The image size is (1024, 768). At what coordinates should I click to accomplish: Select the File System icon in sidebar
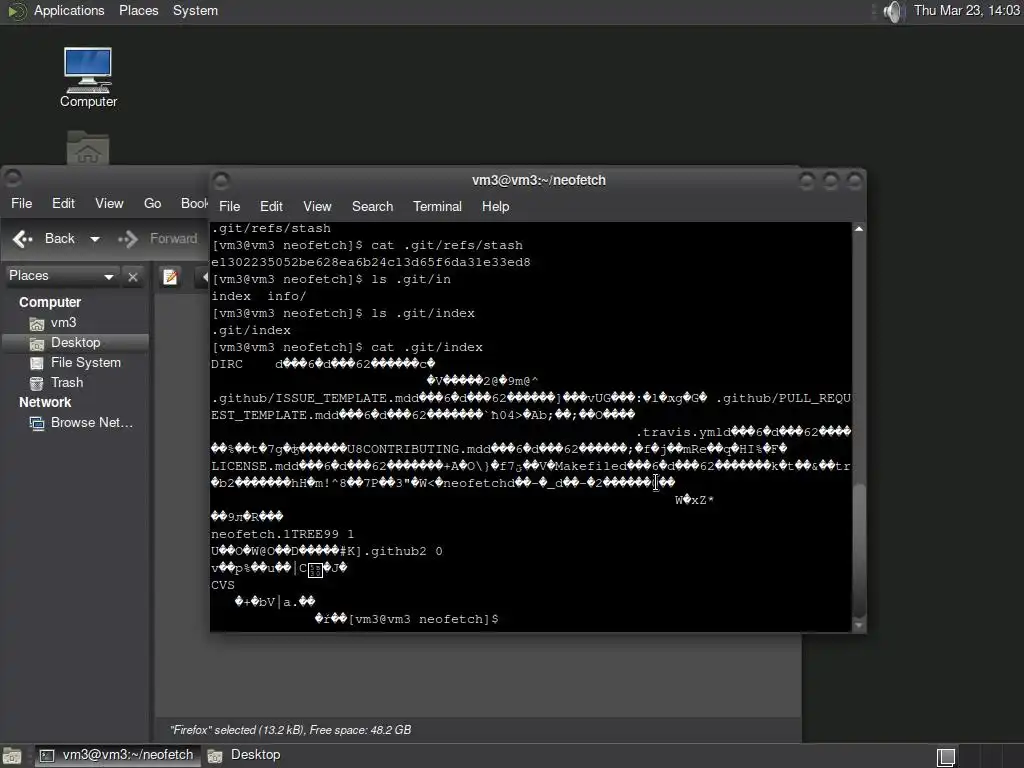pyautogui.click(x=37, y=363)
